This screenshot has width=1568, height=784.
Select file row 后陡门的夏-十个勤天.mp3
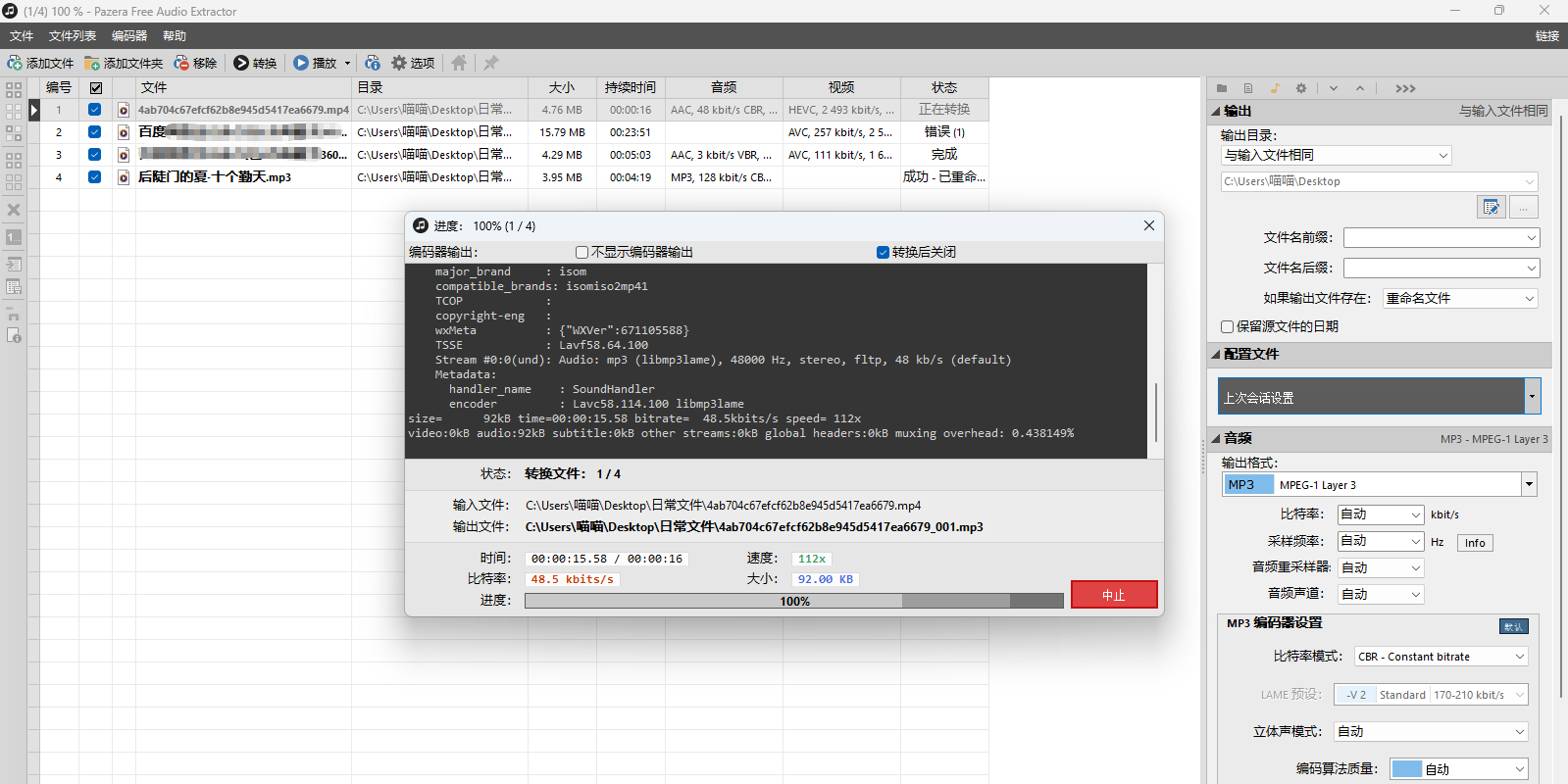coord(215,177)
